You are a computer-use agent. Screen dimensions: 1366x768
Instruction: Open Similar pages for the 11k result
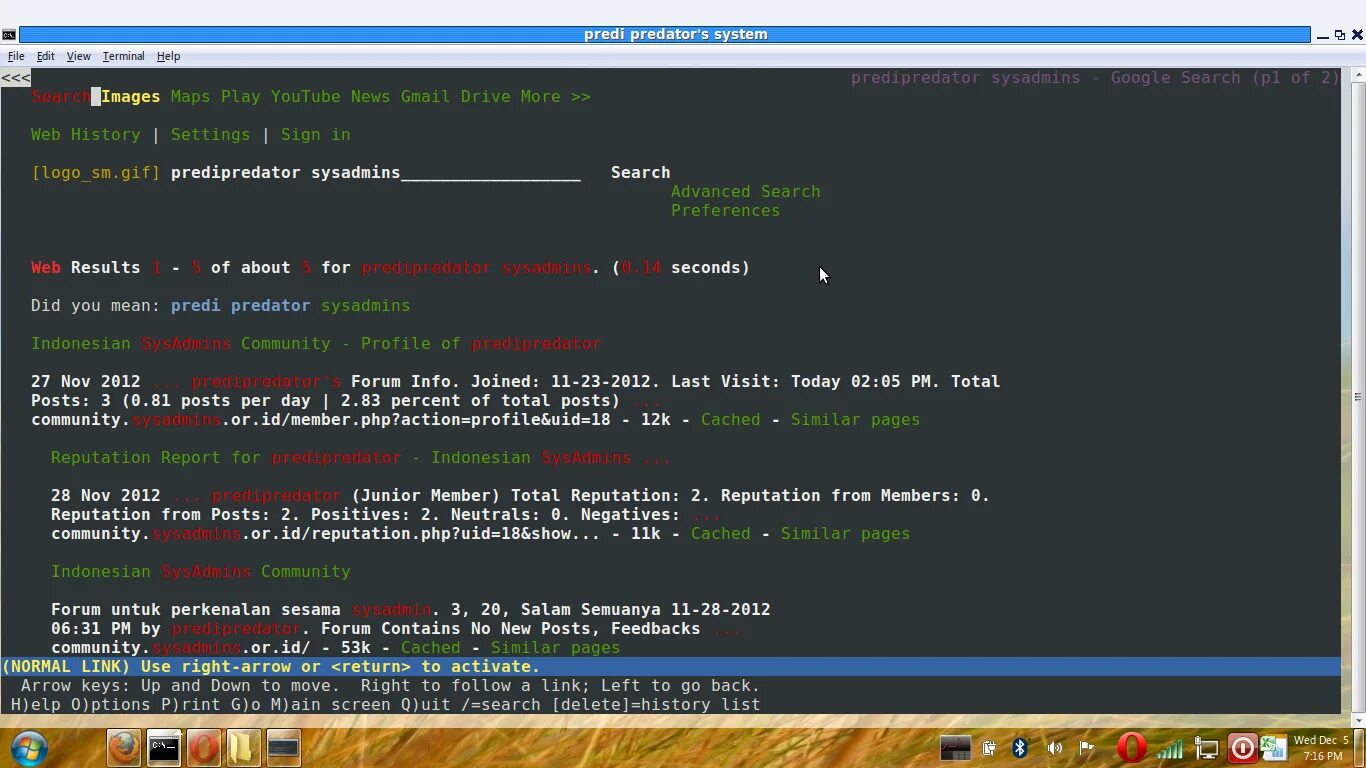[845, 534]
